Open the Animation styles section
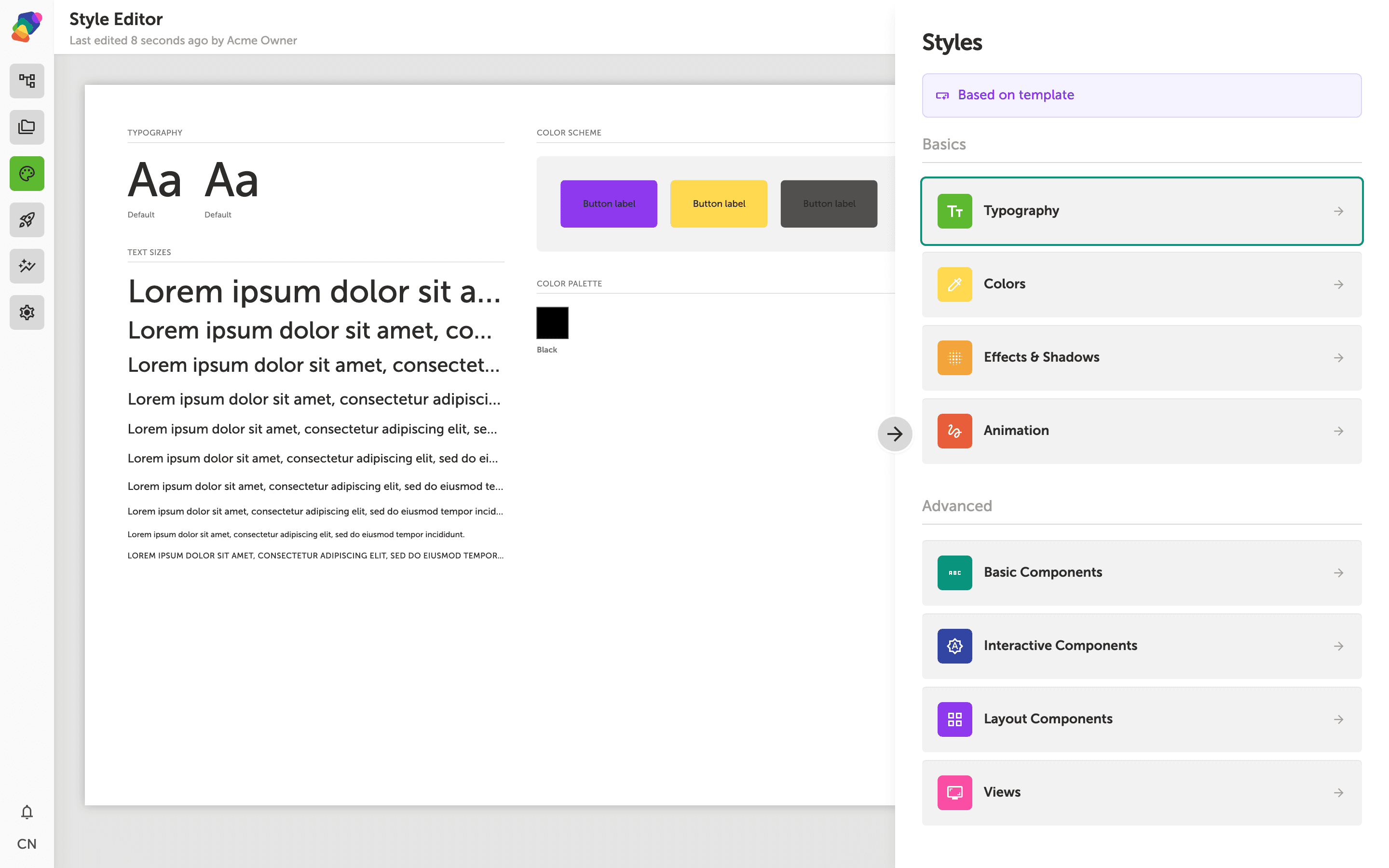The height and width of the screenshot is (868, 1389). pyautogui.click(x=1142, y=431)
